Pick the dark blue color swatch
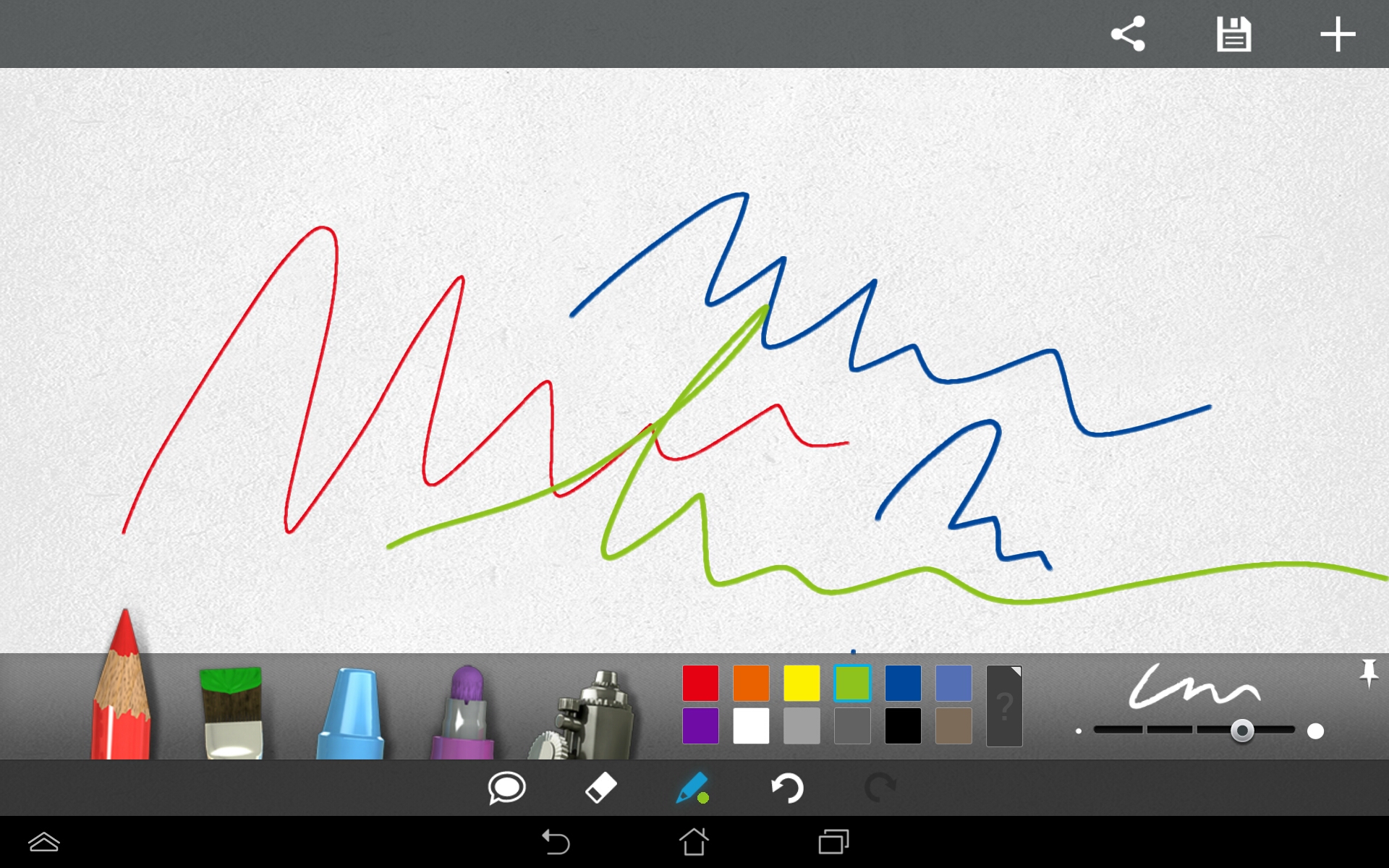Image resolution: width=1389 pixels, height=868 pixels. coord(903,683)
